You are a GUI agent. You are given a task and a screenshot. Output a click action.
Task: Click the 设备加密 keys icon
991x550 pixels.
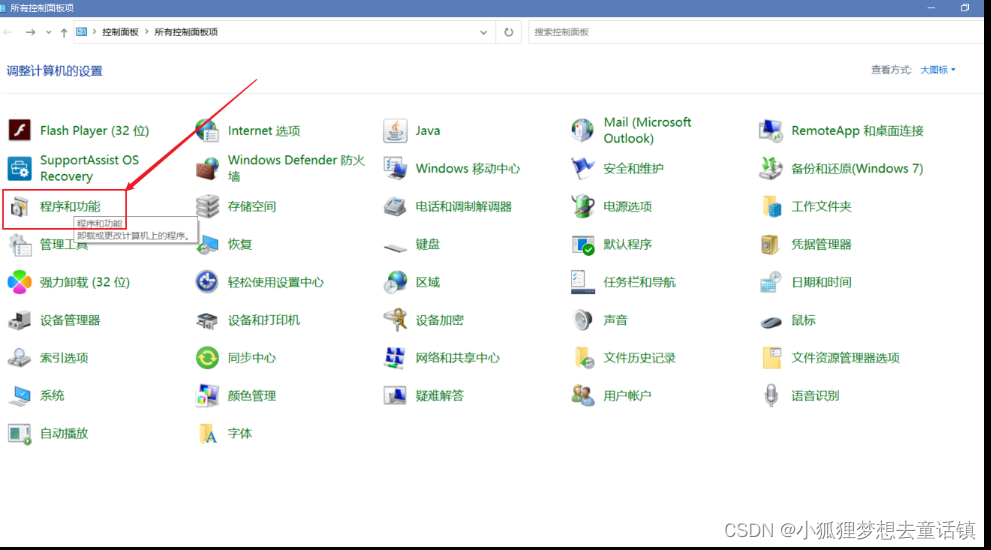[395, 320]
